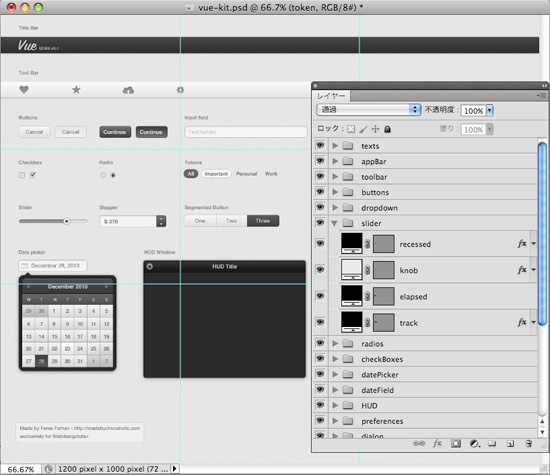Click the fx badge on recessed layer
Screen dimensions: 550x475
coord(522,243)
